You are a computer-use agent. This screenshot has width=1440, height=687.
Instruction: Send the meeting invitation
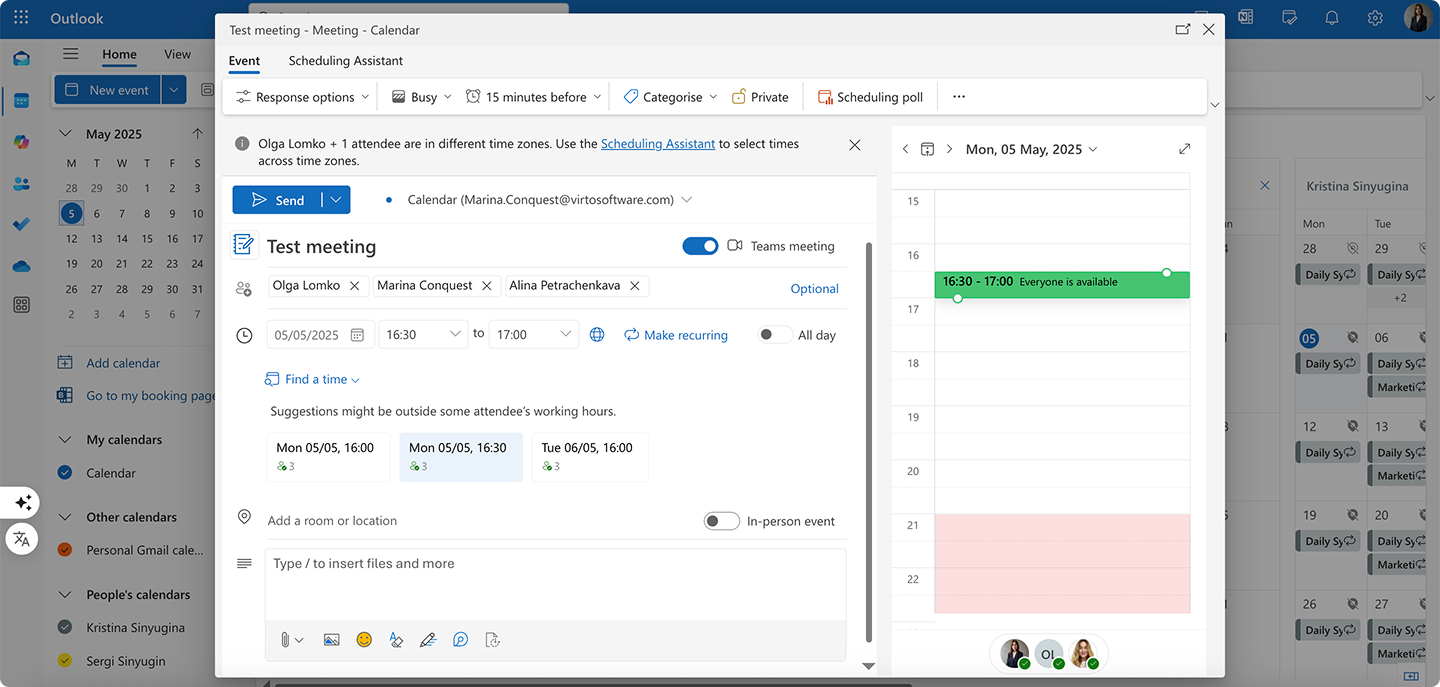[x=278, y=200]
